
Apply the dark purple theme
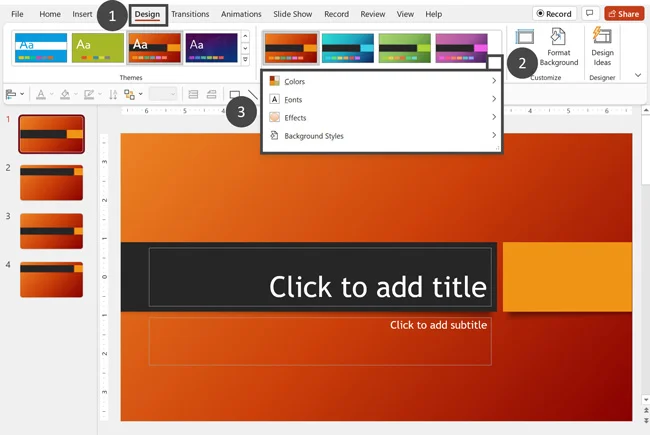211,48
